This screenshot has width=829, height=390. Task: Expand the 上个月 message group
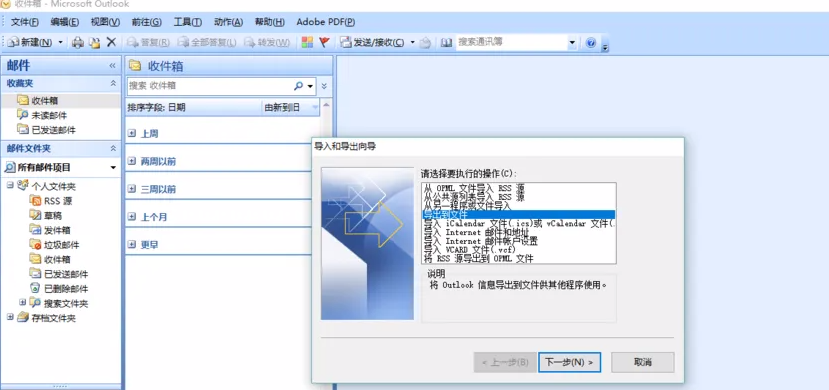click(x=132, y=217)
